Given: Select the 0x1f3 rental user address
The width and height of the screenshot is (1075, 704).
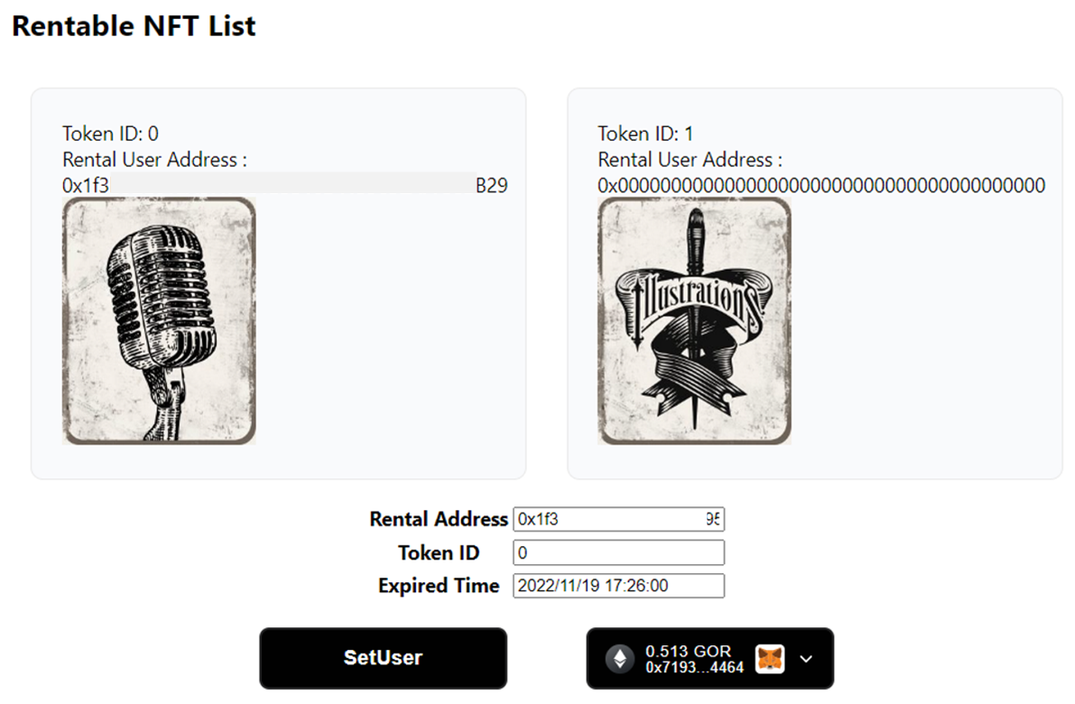Looking at the screenshot, I should (285, 185).
